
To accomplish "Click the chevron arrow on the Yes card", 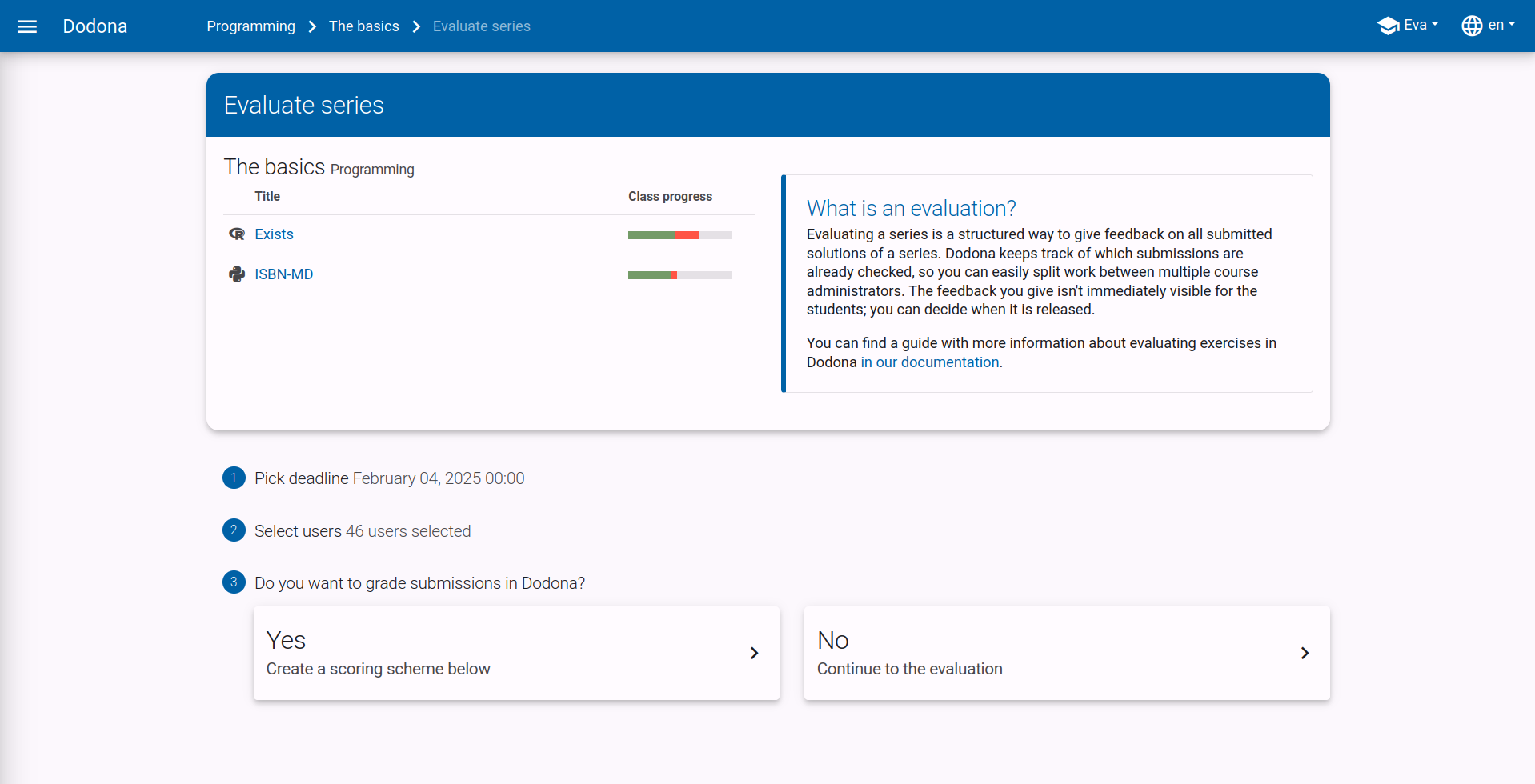I will 754,654.
